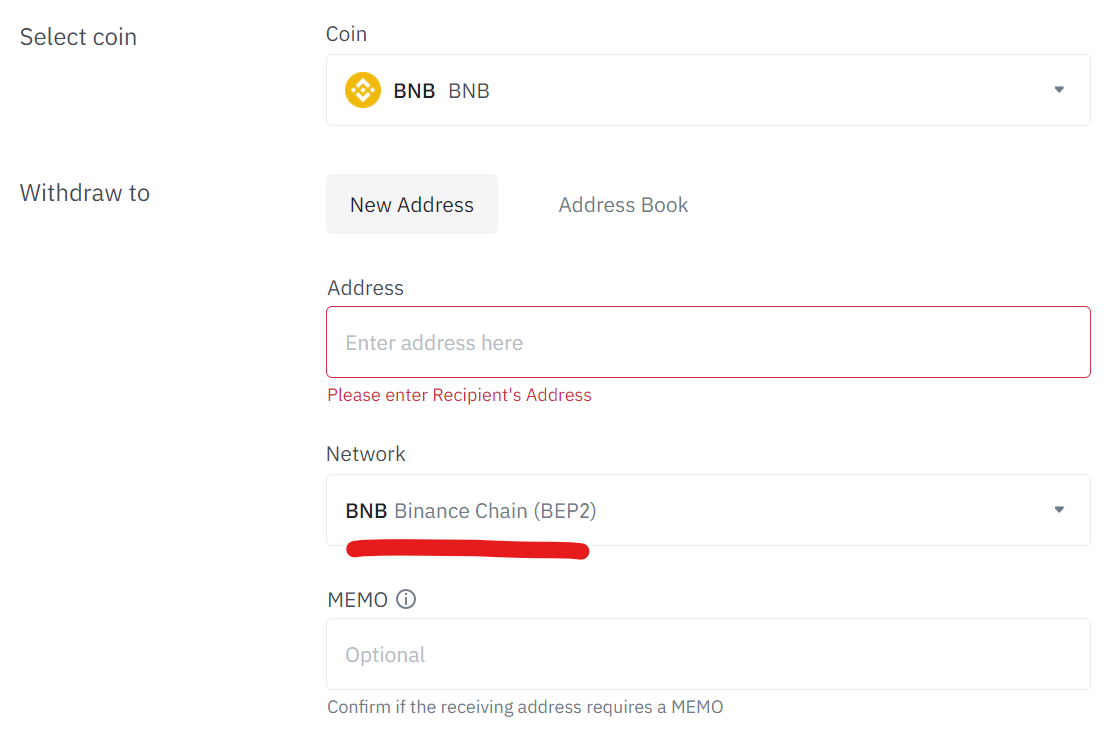Switch to the Address Book tab
This screenshot has height=732, width=1114.
click(623, 205)
